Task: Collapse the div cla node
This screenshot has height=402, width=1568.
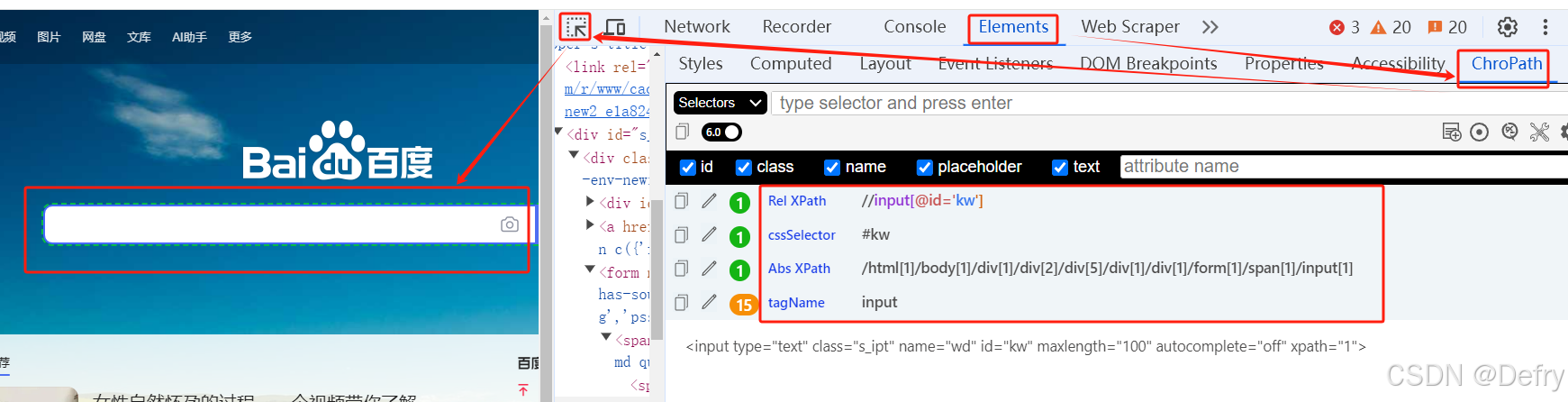Action: 575,156
